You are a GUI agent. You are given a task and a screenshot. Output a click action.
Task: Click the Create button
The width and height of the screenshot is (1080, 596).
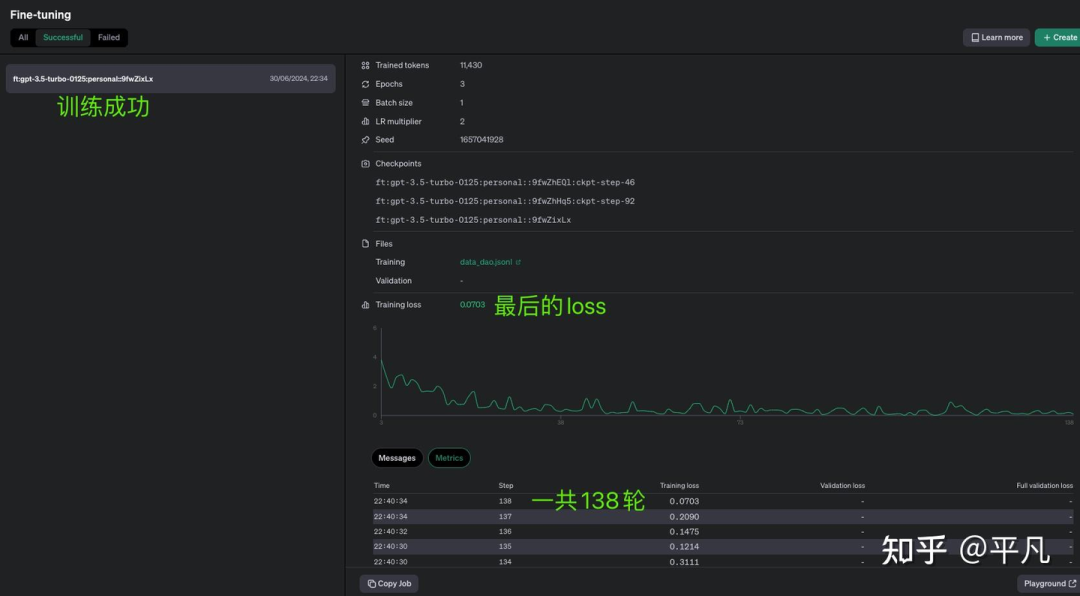pyautogui.click(x=1058, y=37)
